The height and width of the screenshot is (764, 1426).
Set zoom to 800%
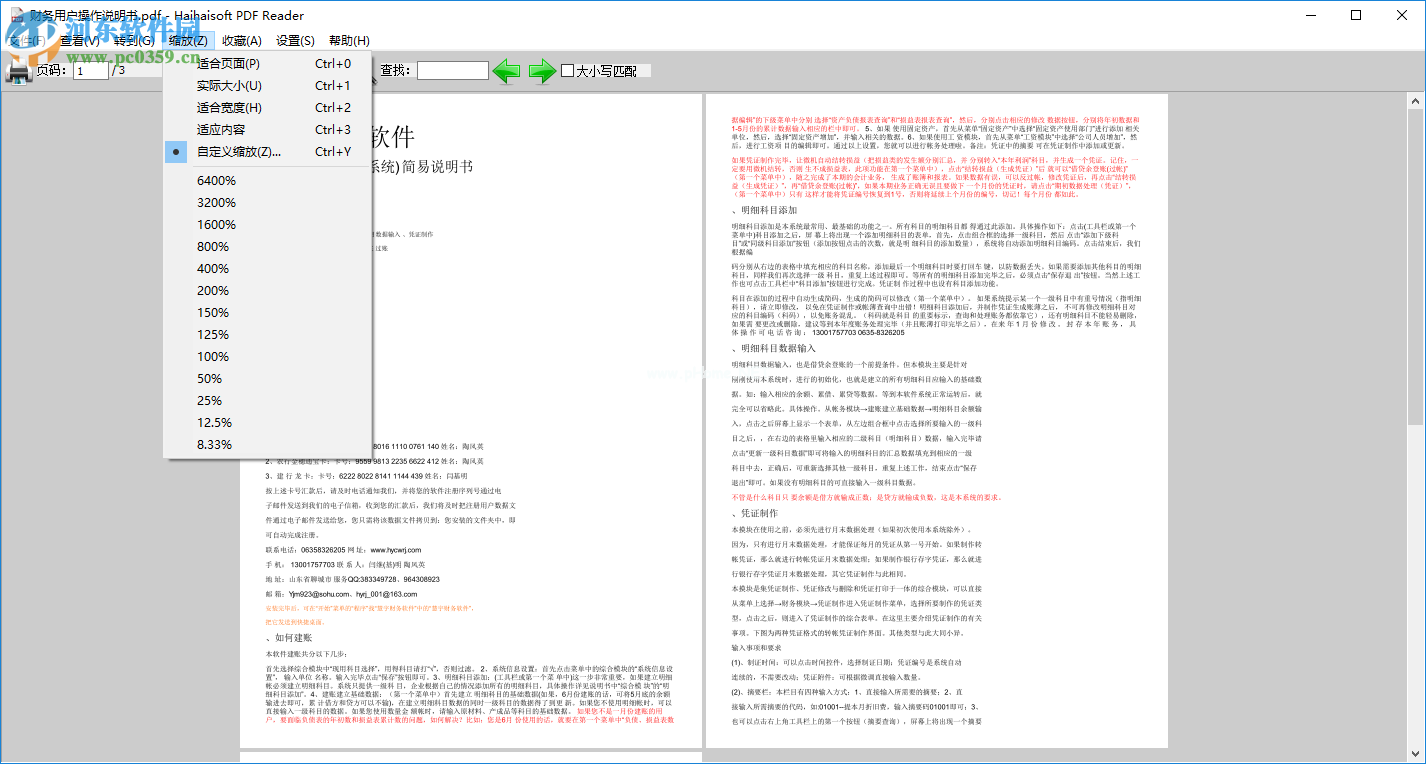[267, 247]
